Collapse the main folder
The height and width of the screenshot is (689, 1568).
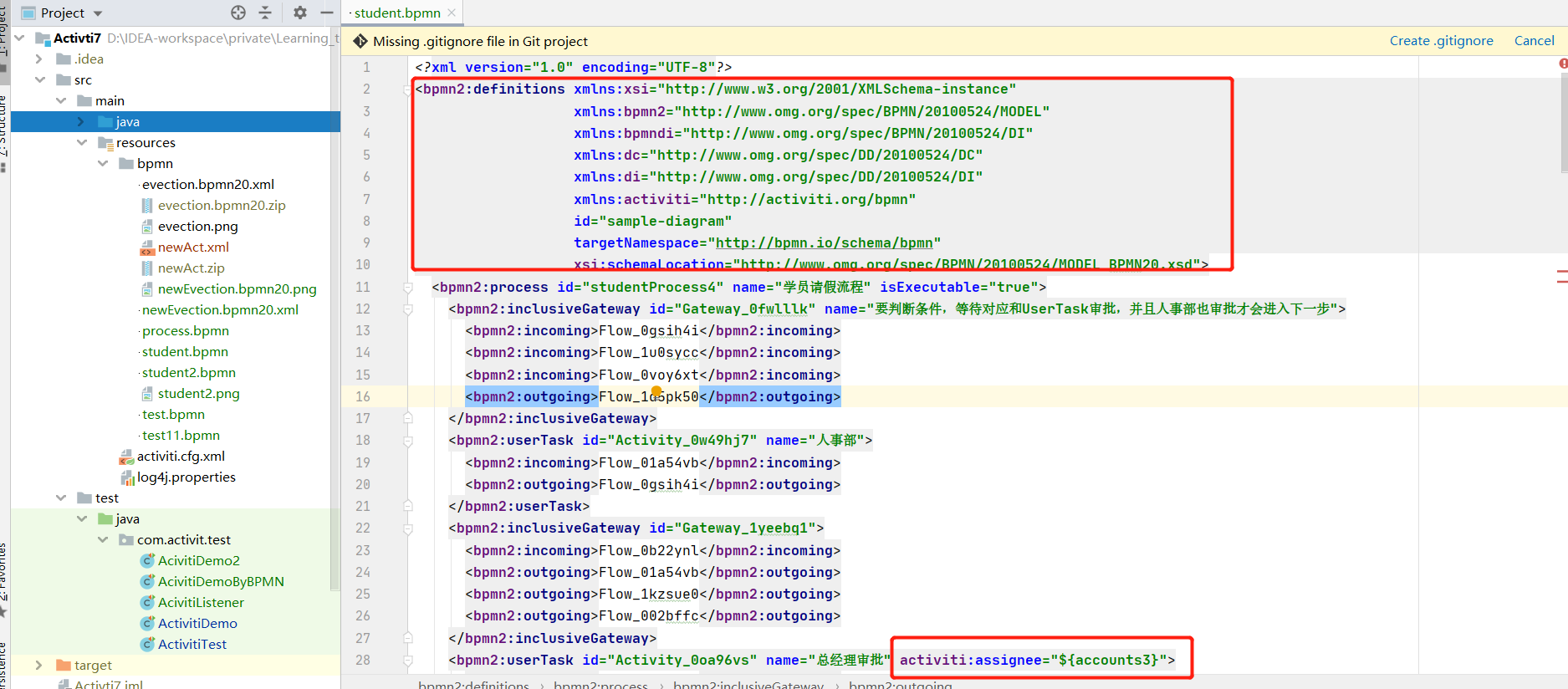[x=60, y=100]
